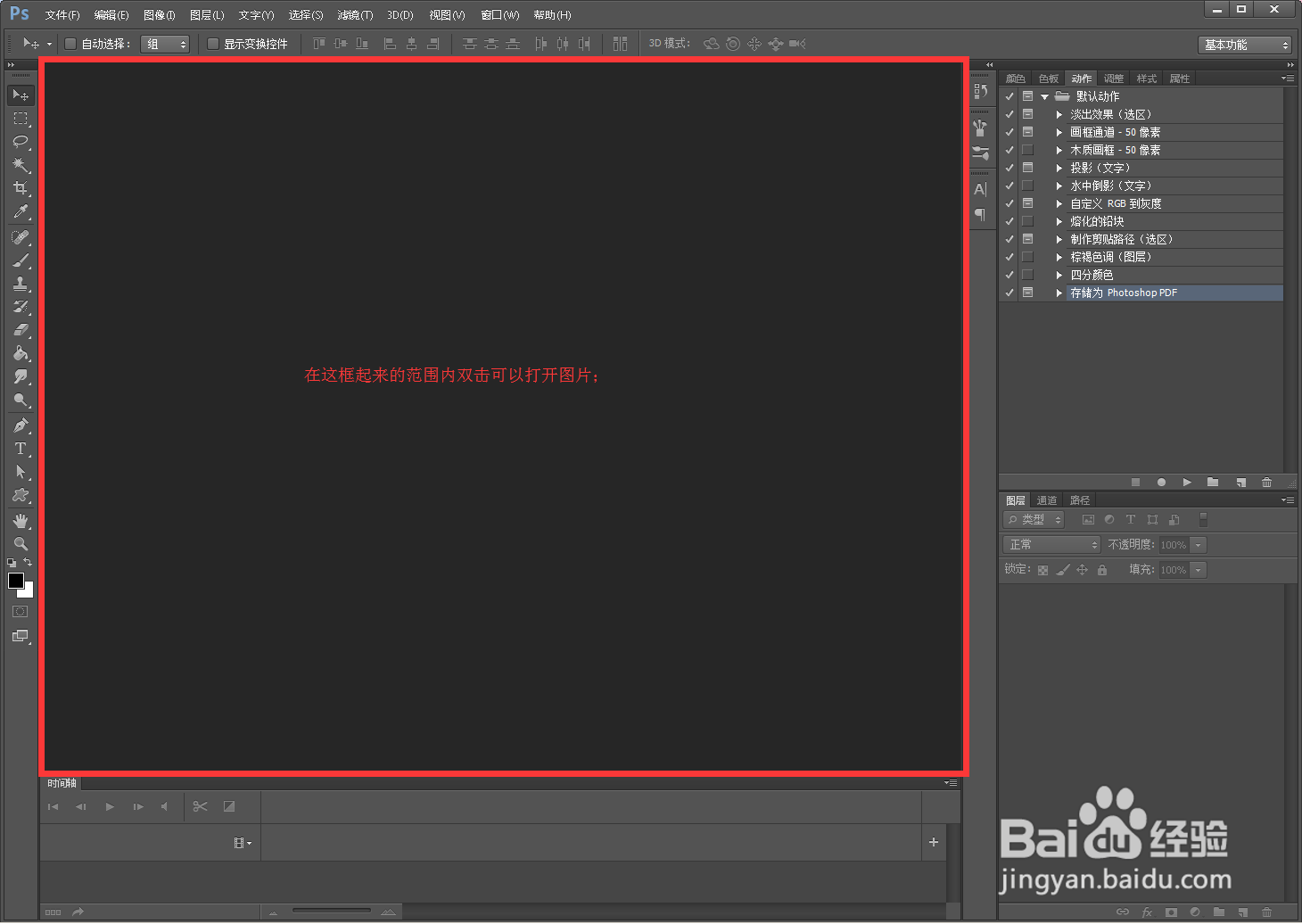1302x924 pixels.
Task: Open the Paragraph panel icon
Action: point(980,214)
